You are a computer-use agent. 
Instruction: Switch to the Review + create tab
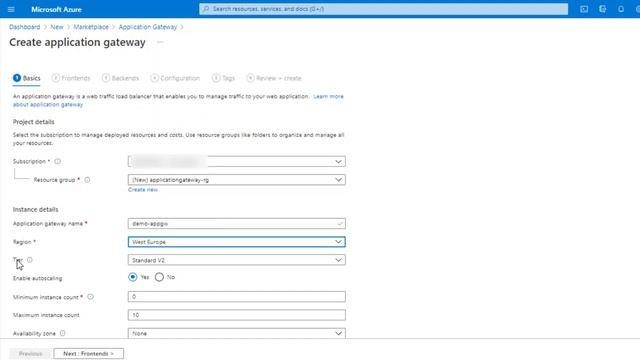point(274,78)
